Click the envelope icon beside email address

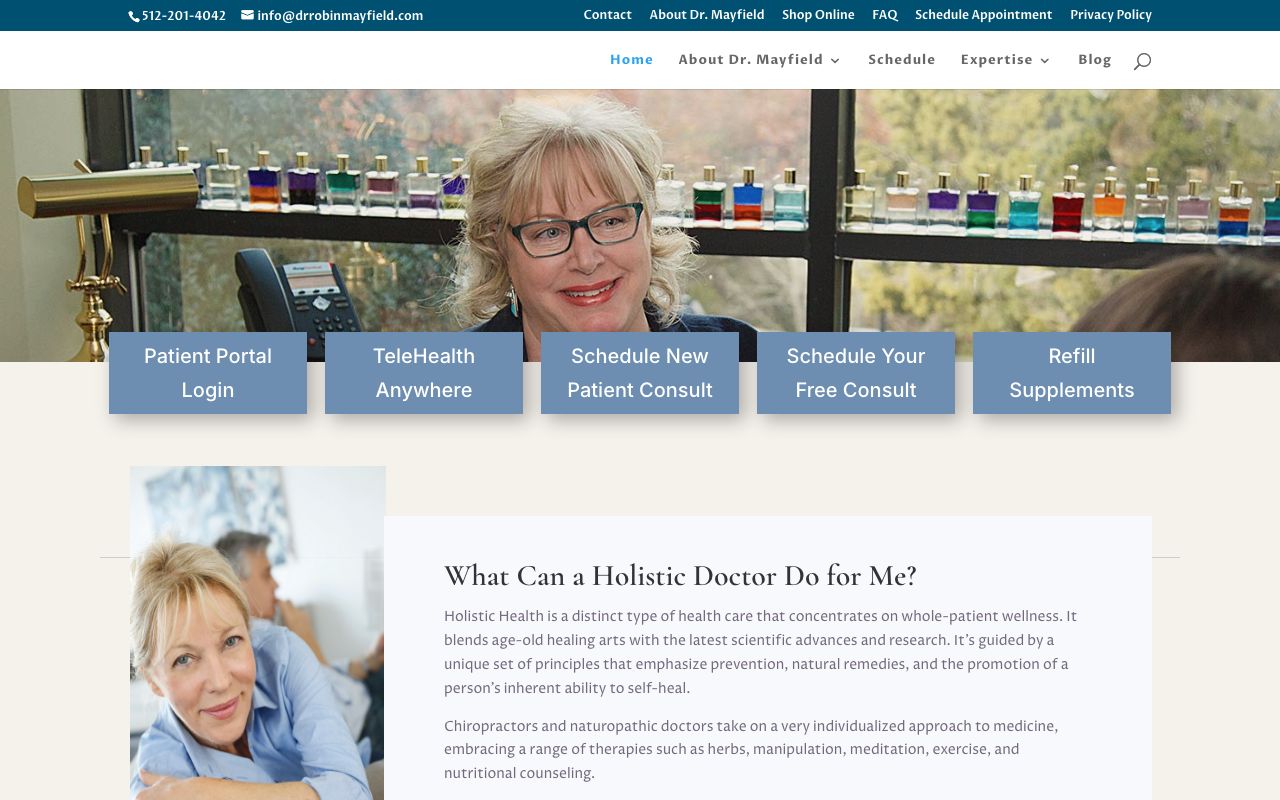pyautogui.click(x=247, y=15)
